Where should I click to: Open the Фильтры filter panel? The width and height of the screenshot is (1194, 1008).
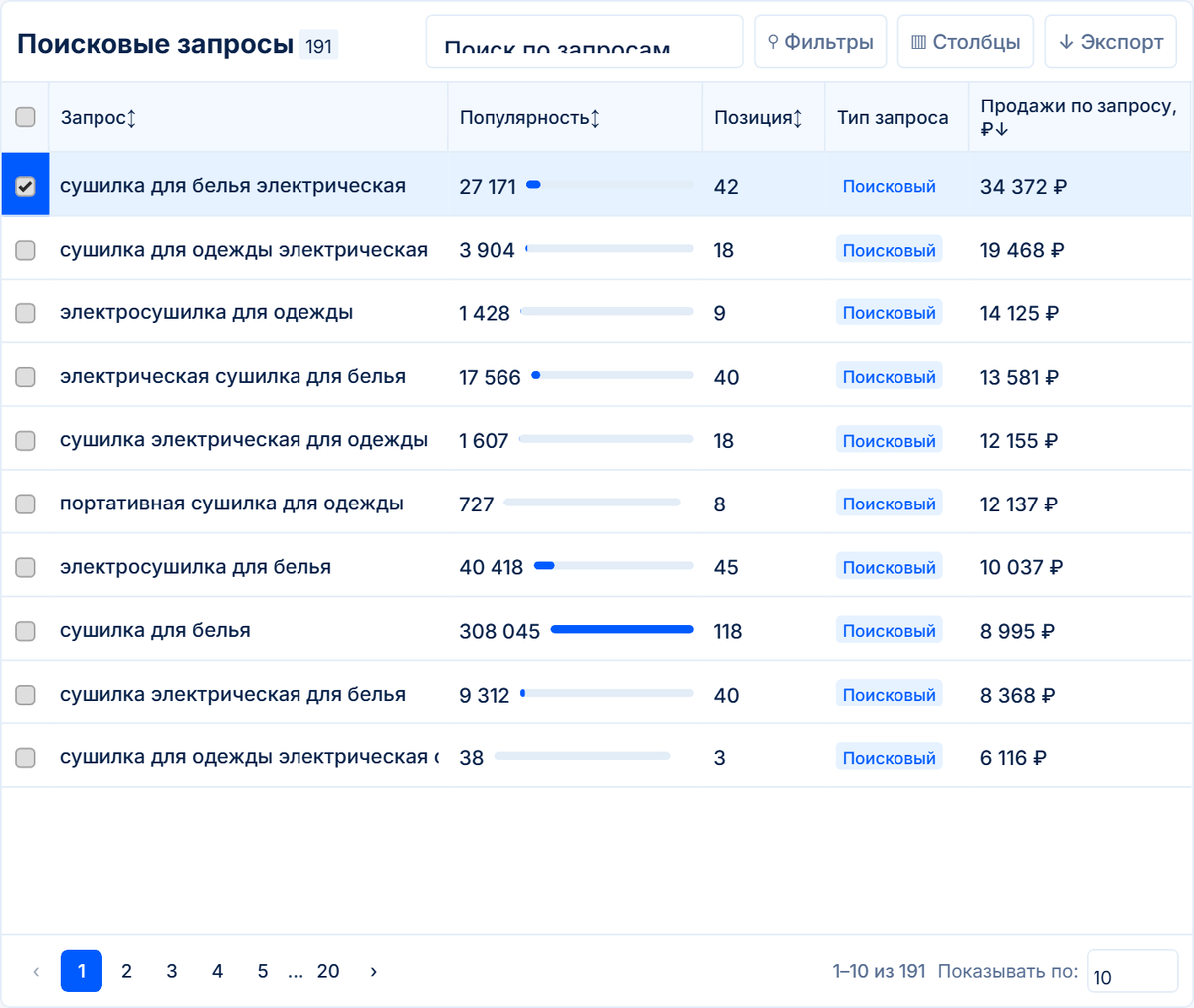coord(821,42)
